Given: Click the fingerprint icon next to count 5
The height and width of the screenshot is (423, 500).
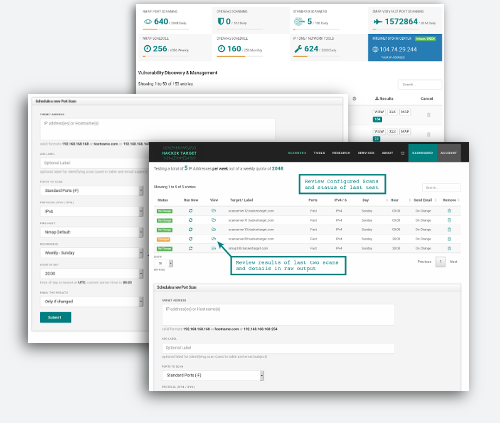Looking at the screenshot, I should pyautogui.click(x=299, y=22).
